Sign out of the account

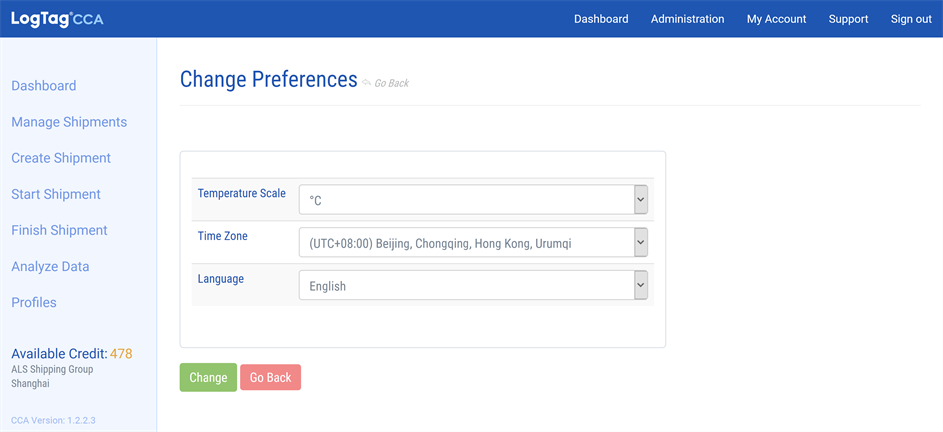(x=911, y=19)
